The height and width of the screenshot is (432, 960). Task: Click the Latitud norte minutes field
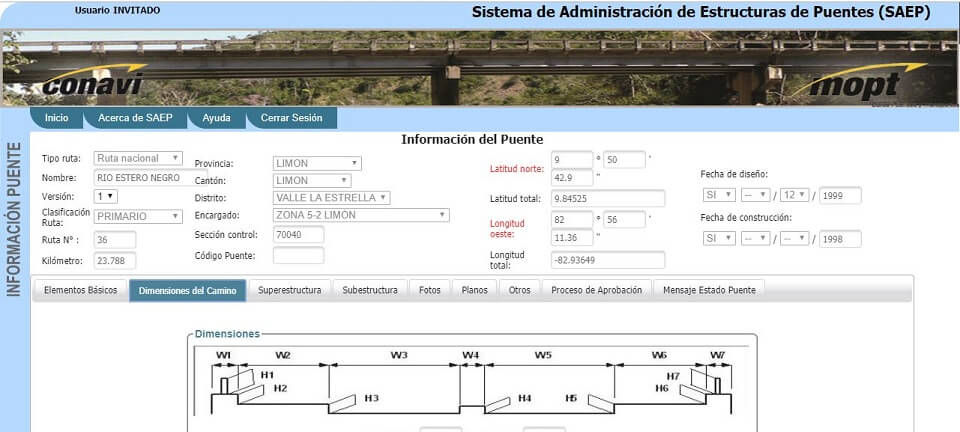624,160
